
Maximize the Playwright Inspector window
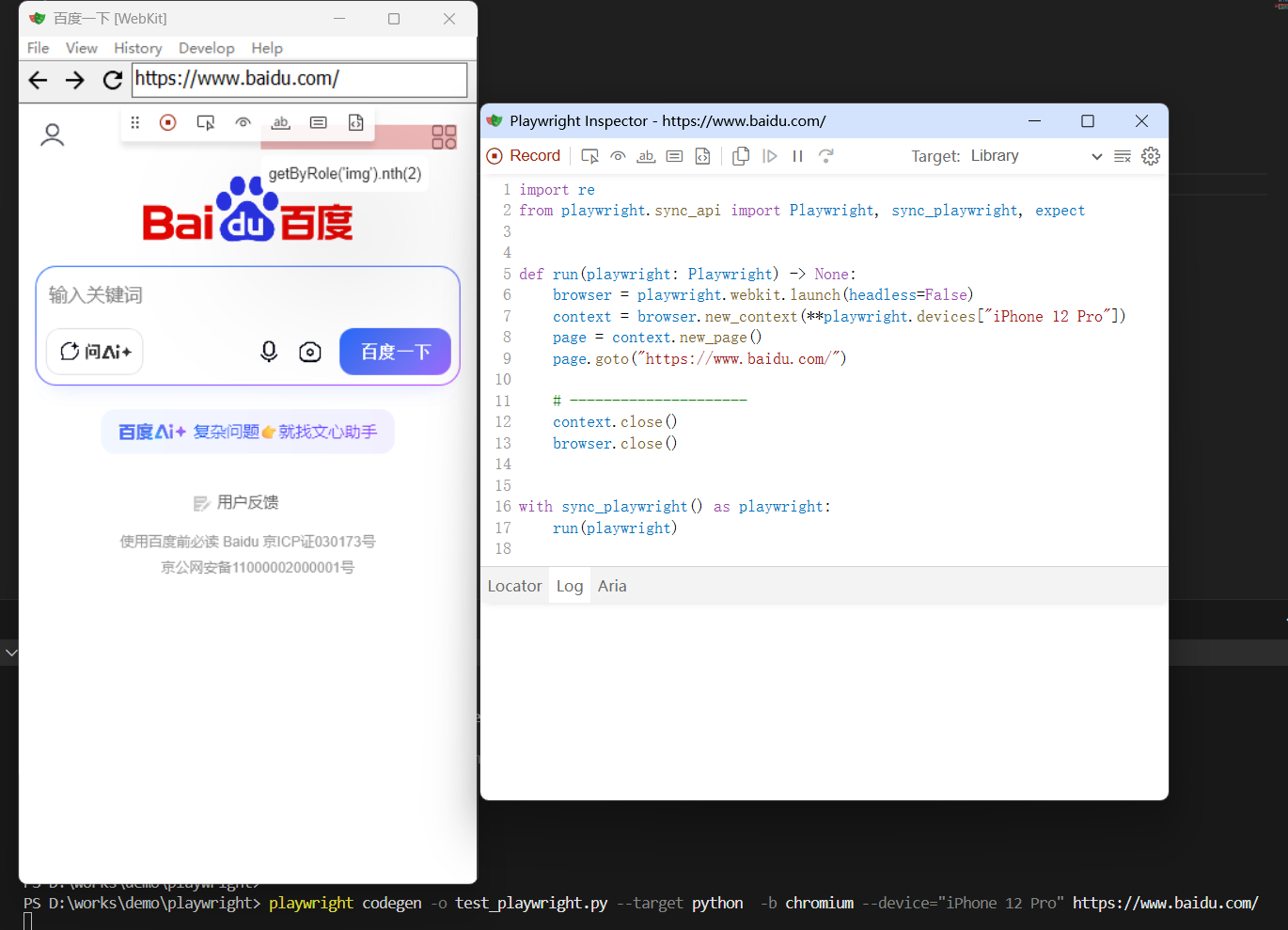pyautogui.click(x=1088, y=121)
